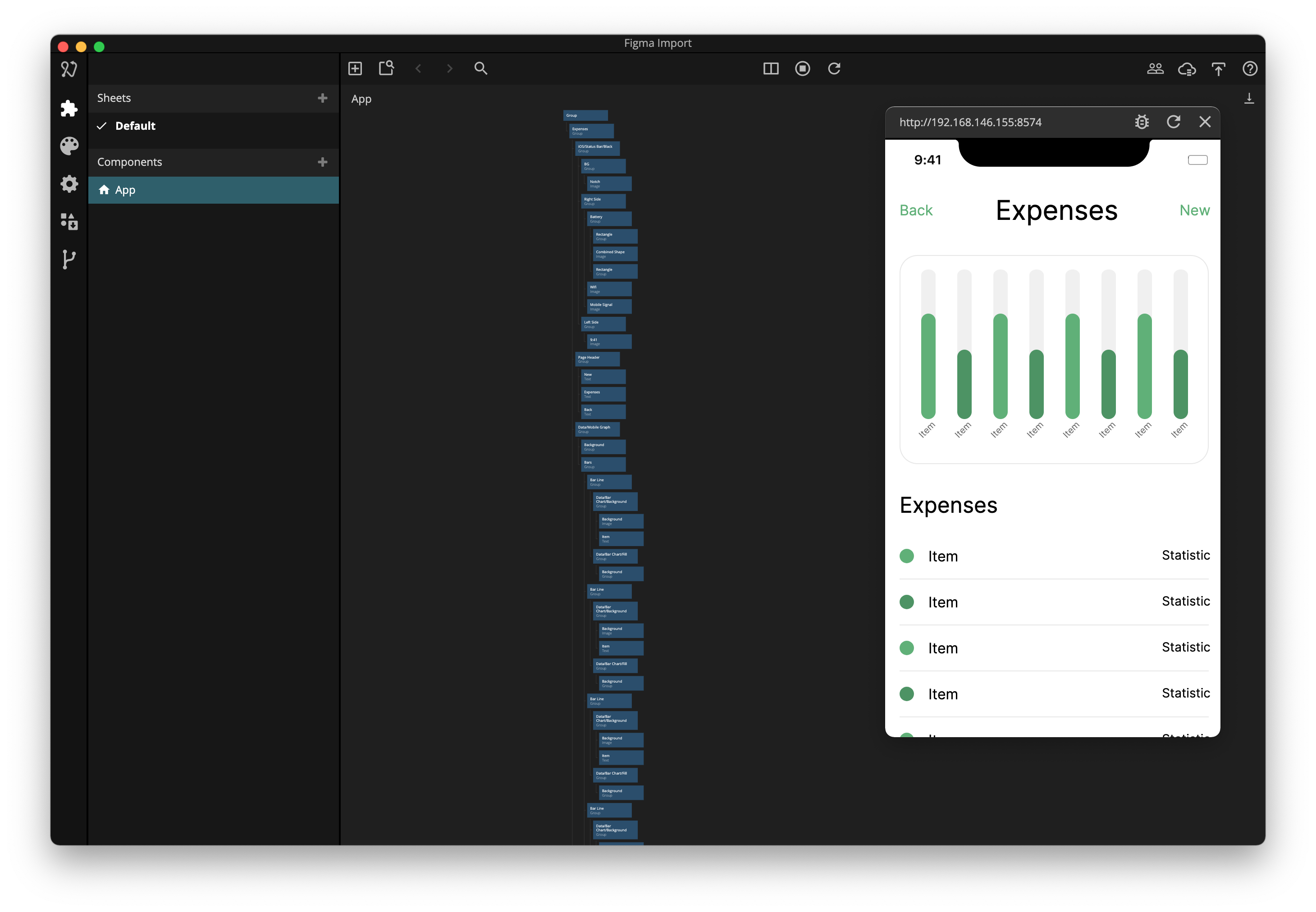Click the magnifier search toolbar icon
The height and width of the screenshot is (912, 1316).
tap(480, 68)
